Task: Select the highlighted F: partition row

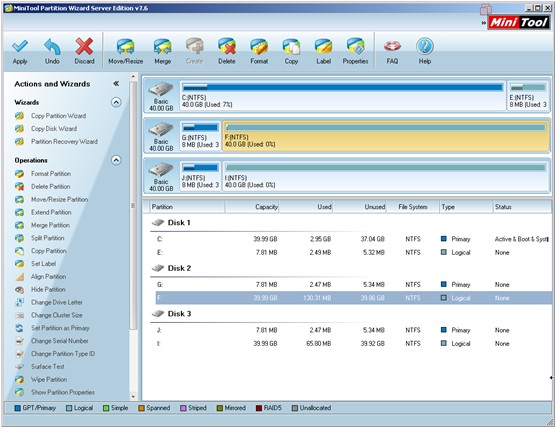Action: pos(353,298)
